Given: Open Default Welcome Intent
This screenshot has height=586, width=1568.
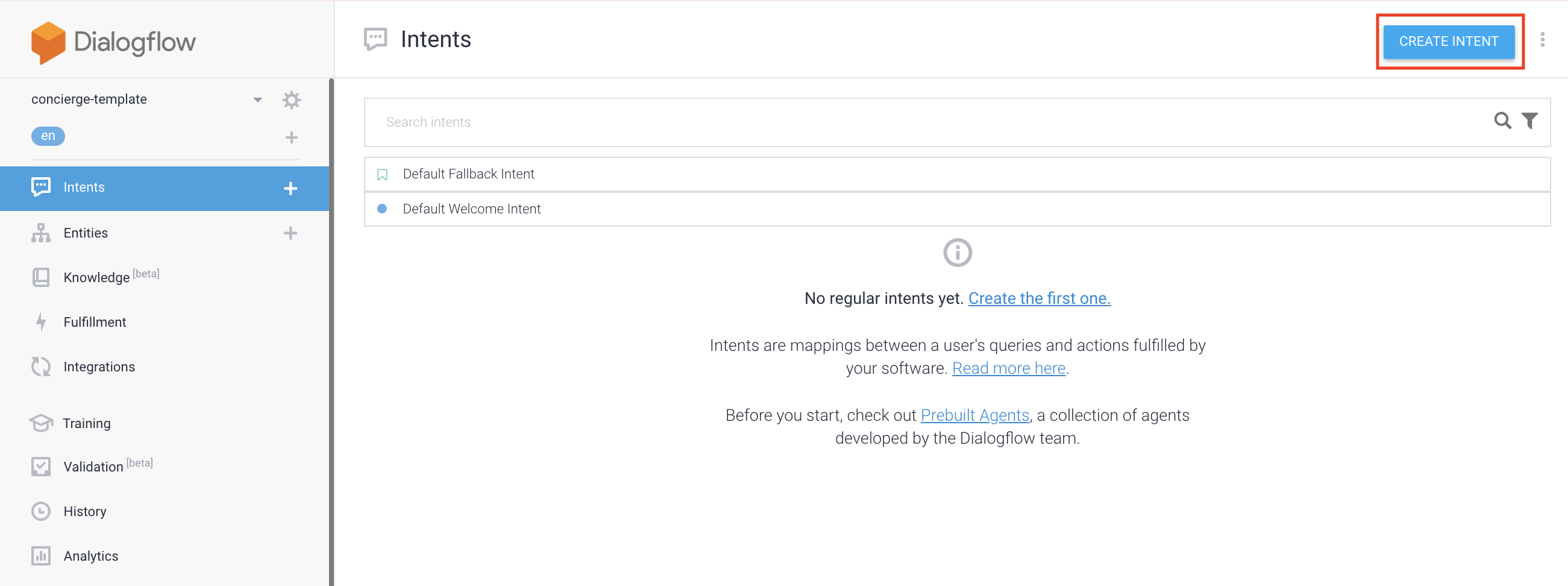Looking at the screenshot, I should [957, 209].
